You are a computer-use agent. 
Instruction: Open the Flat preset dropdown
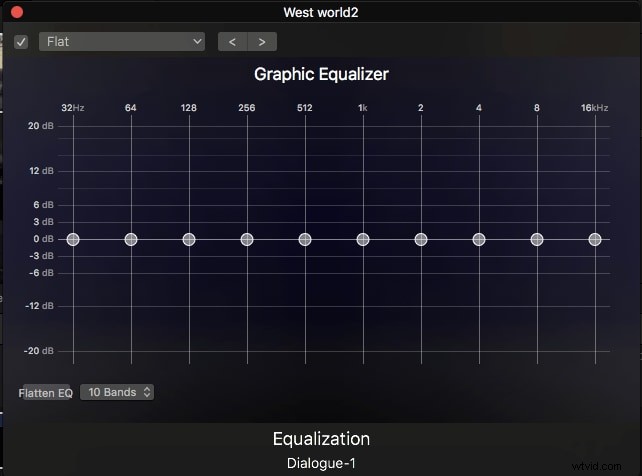(x=122, y=42)
